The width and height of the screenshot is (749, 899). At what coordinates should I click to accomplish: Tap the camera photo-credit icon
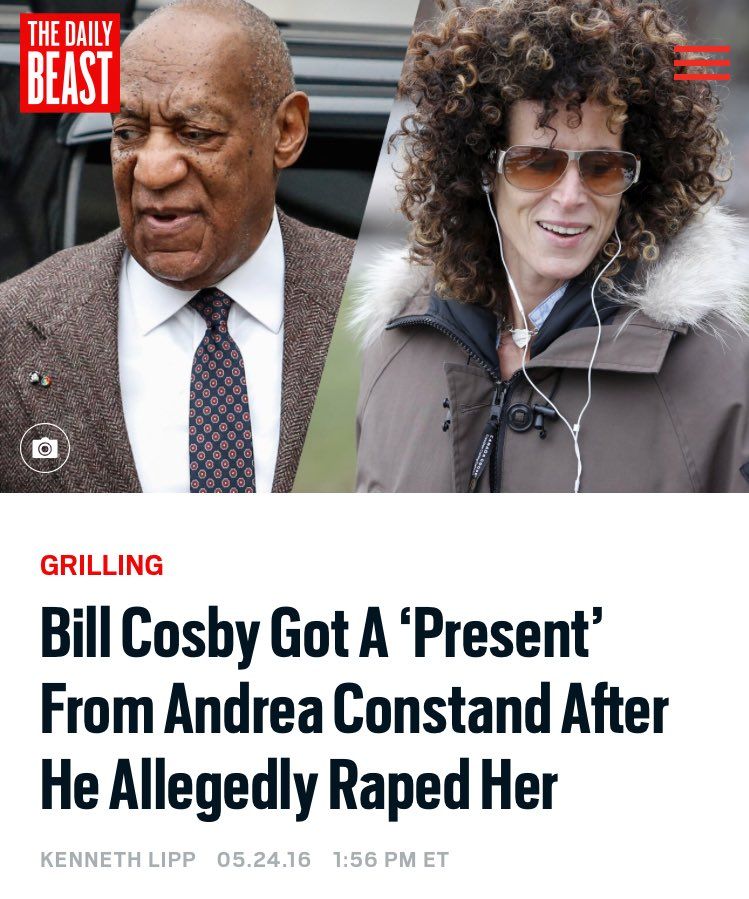(x=45, y=448)
